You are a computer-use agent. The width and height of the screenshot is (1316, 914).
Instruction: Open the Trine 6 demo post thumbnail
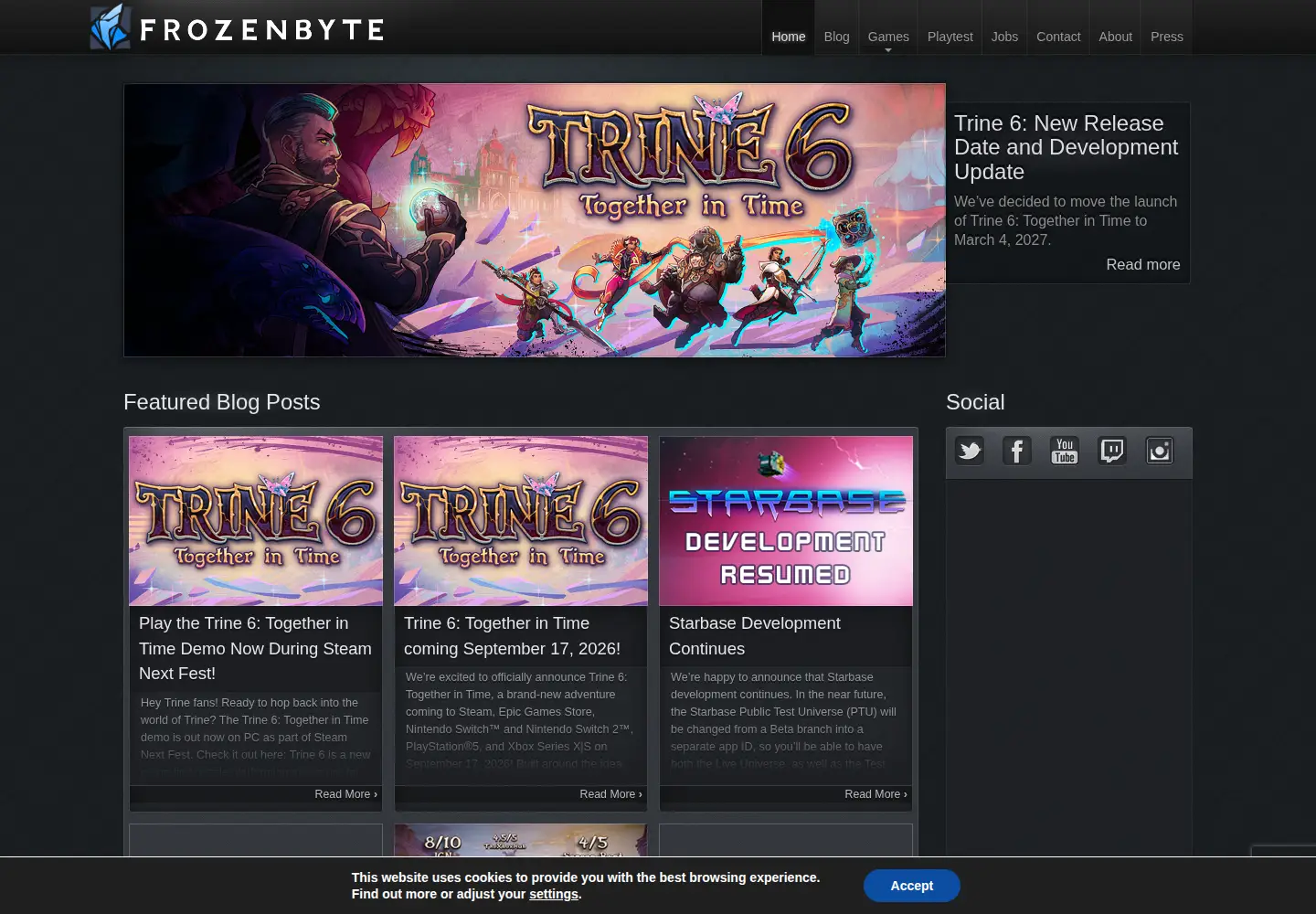coord(256,521)
